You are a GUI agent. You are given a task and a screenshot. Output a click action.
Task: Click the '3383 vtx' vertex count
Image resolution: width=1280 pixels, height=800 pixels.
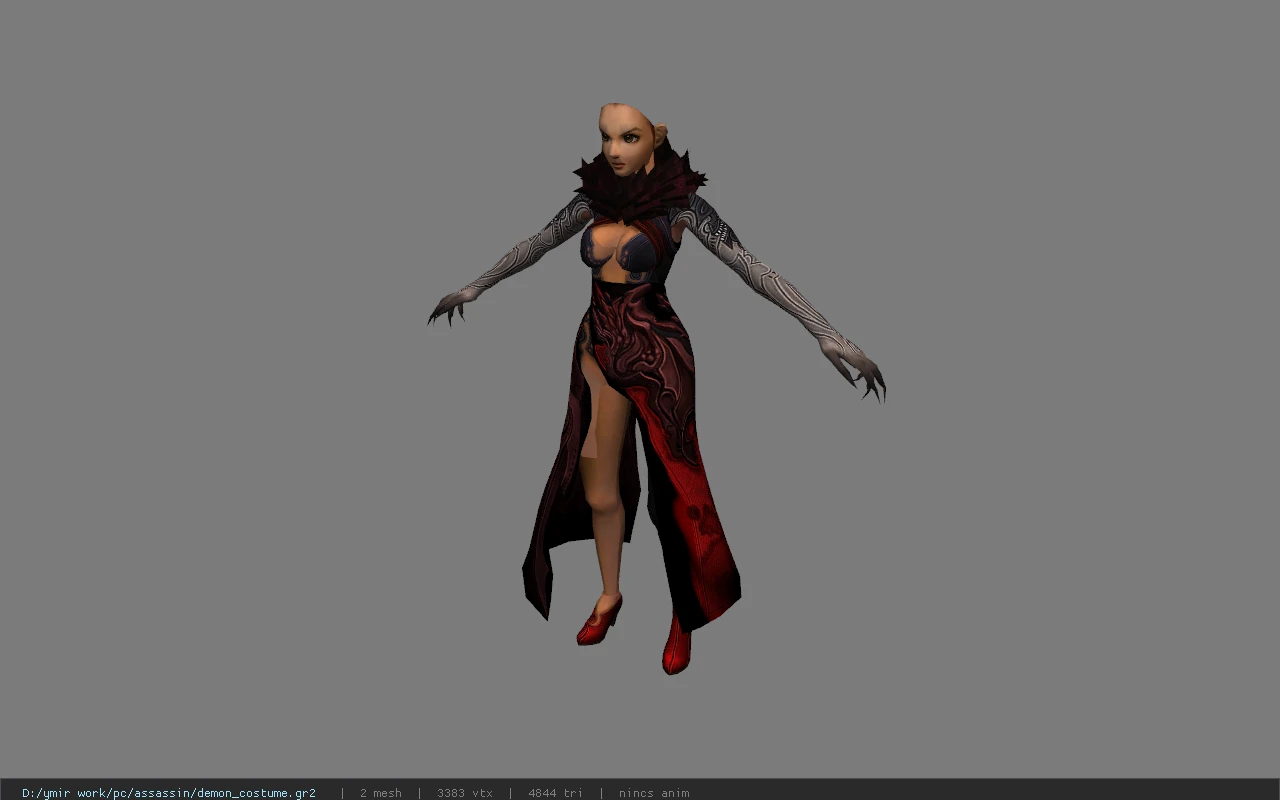[x=465, y=793]
